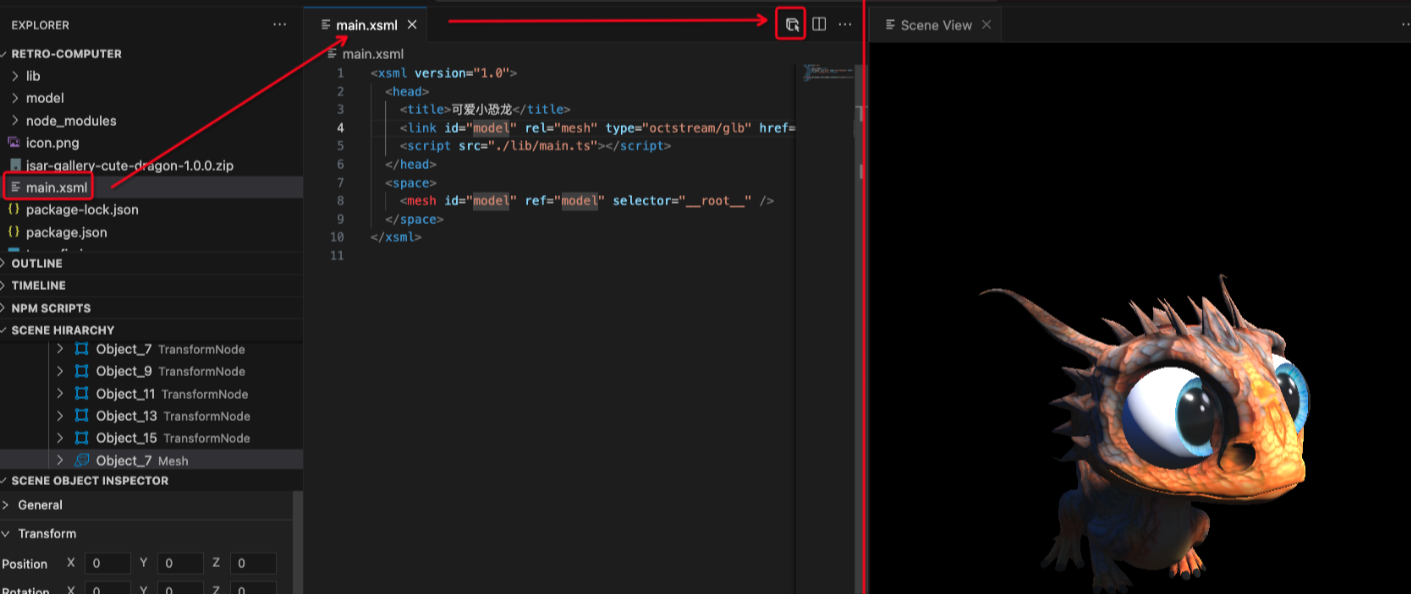
Task: Click the Object_7 Mesh node icon
Action: (82, 460)
